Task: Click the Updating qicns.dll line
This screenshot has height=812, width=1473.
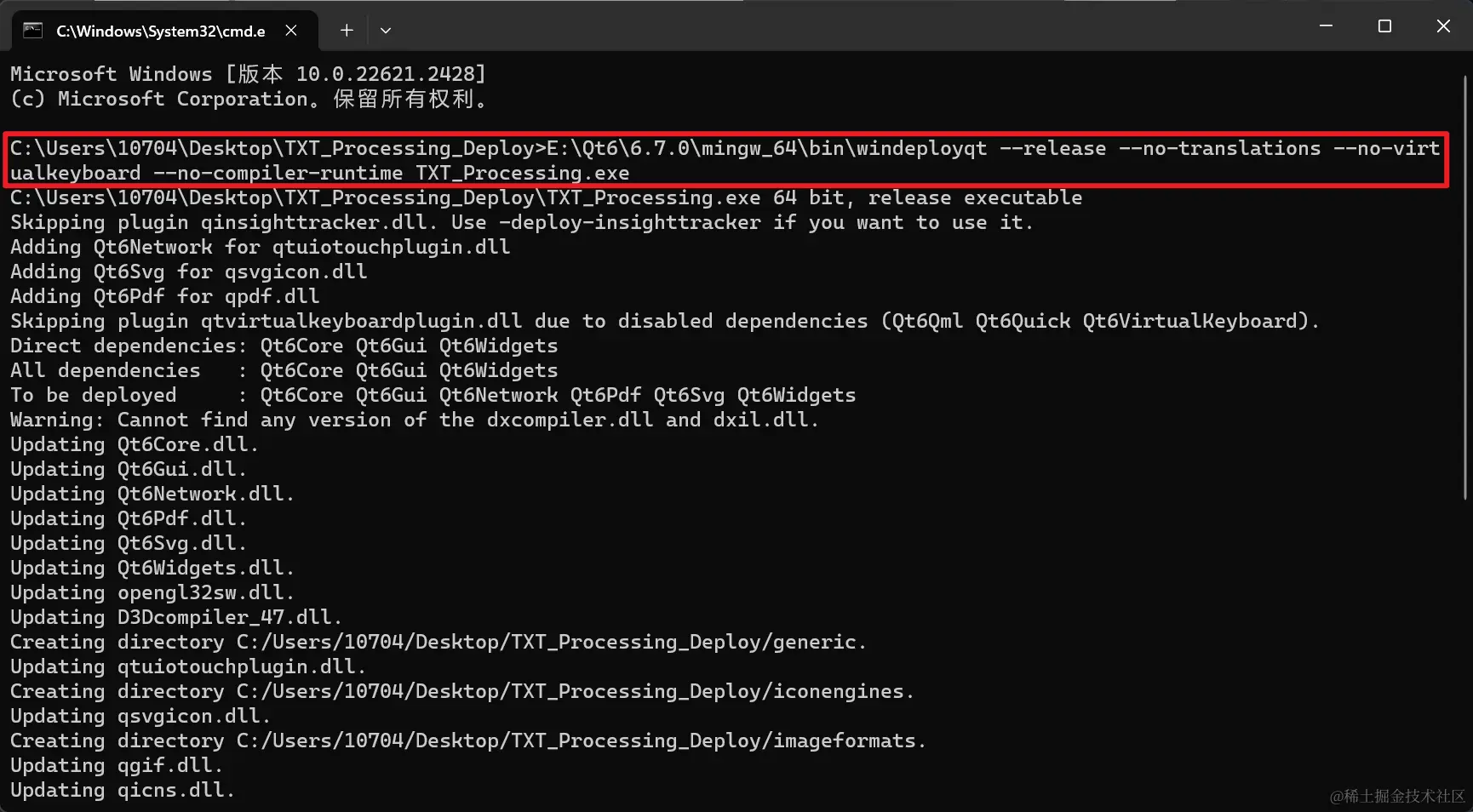Action: point(122,790)
